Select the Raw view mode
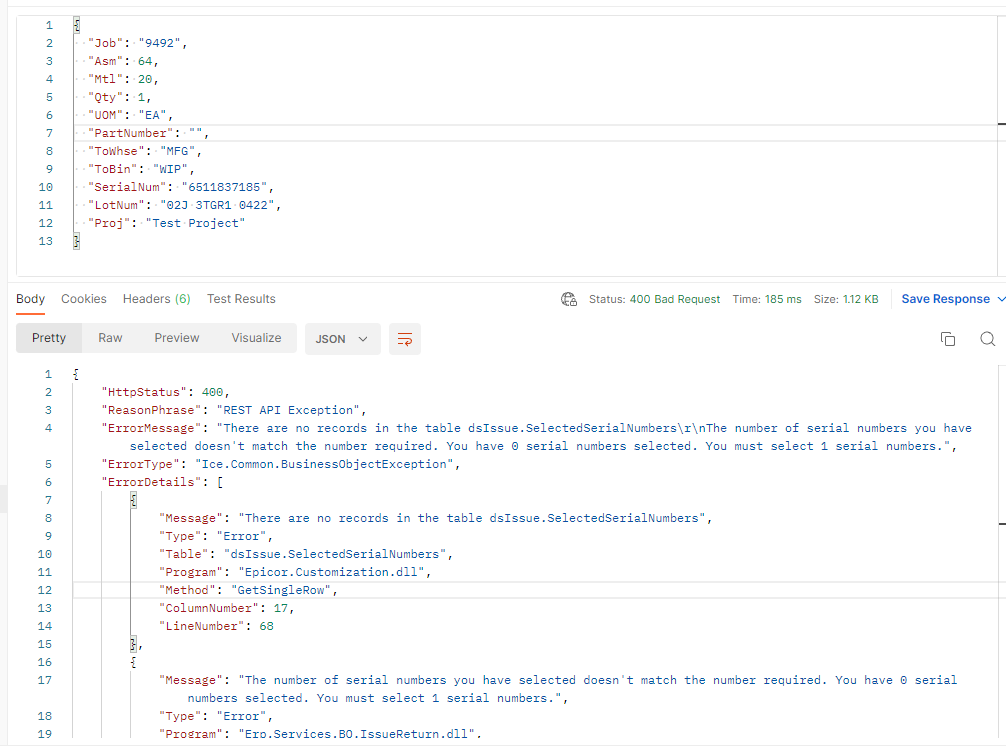This screenshot has width=1006, height=752. (110, 338)
